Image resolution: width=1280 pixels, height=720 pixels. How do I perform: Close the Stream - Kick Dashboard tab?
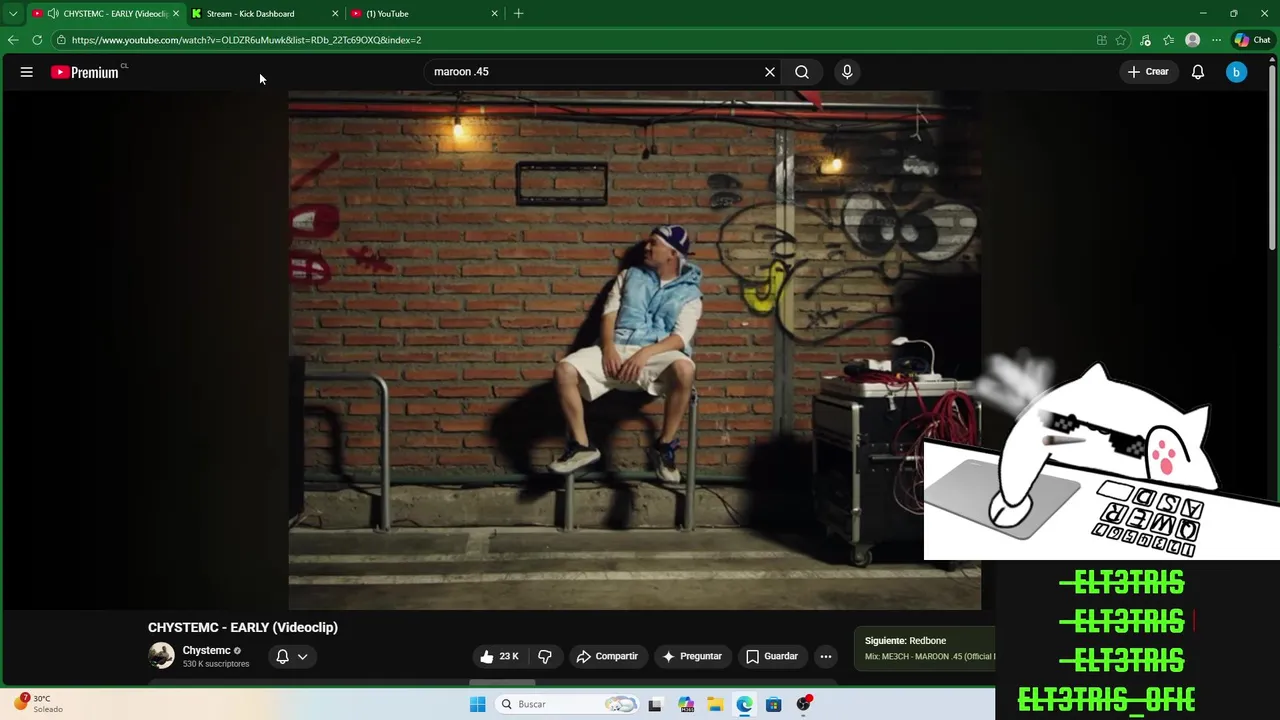pyautogui.click(x=335, y=14)
